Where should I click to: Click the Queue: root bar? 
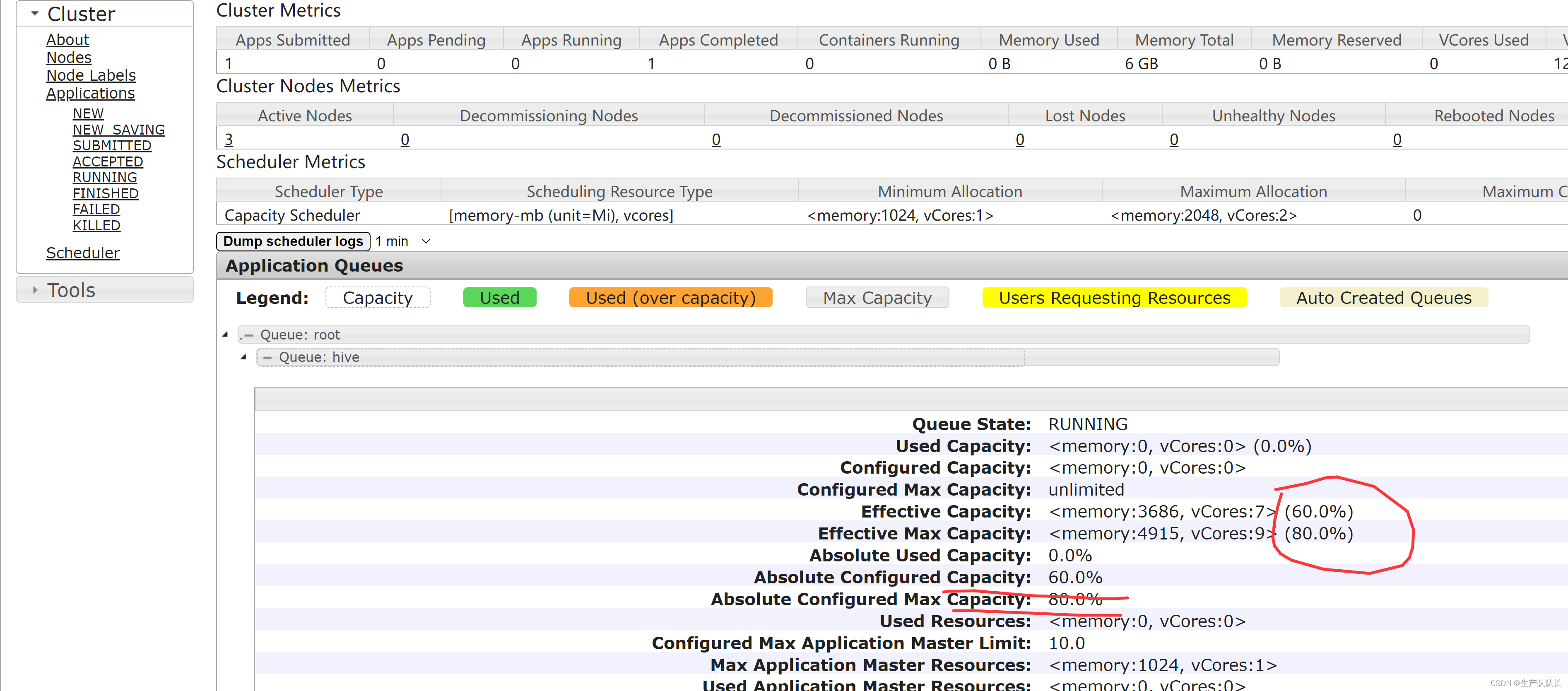click(883, 335)
